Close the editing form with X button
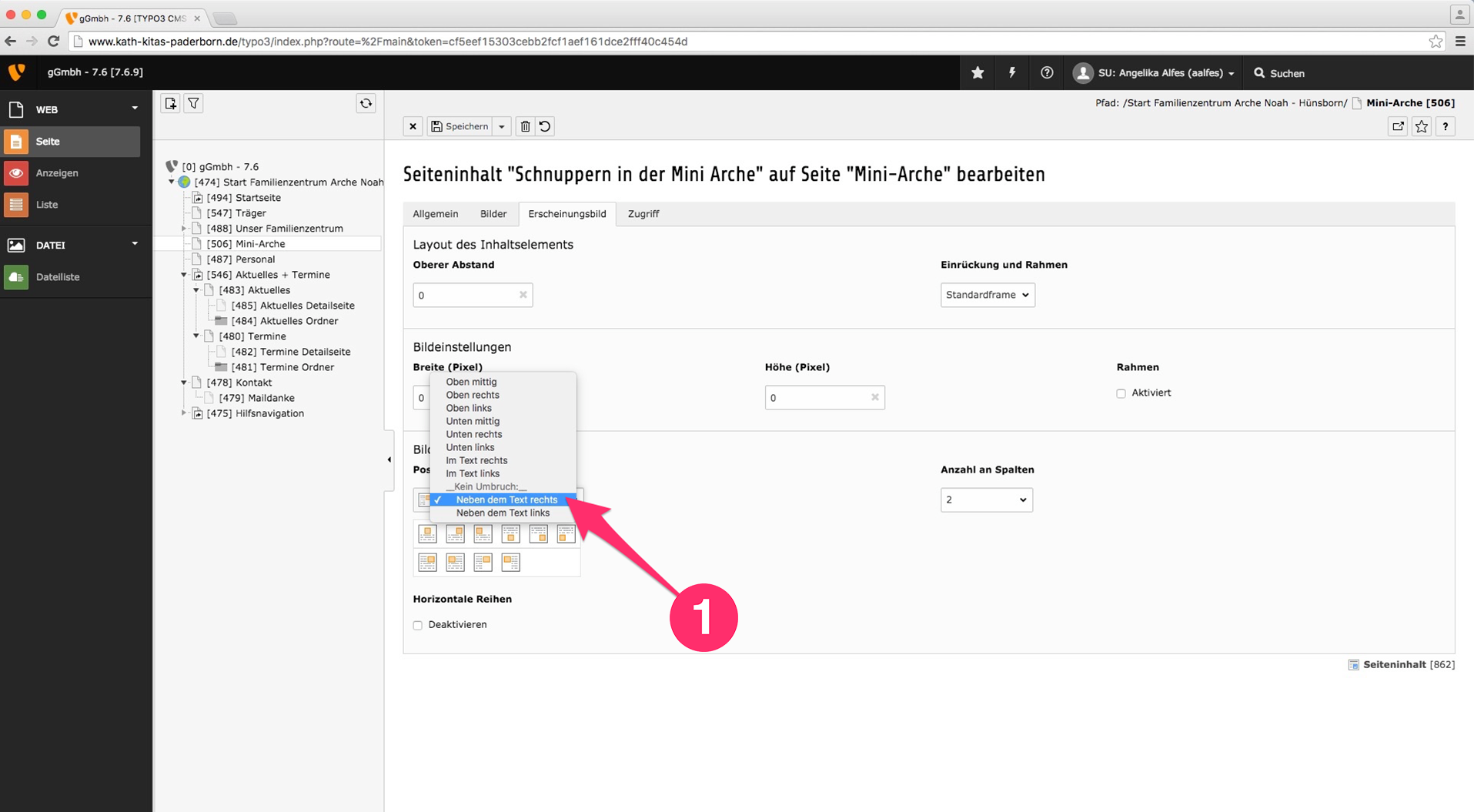 pos(413,126)
